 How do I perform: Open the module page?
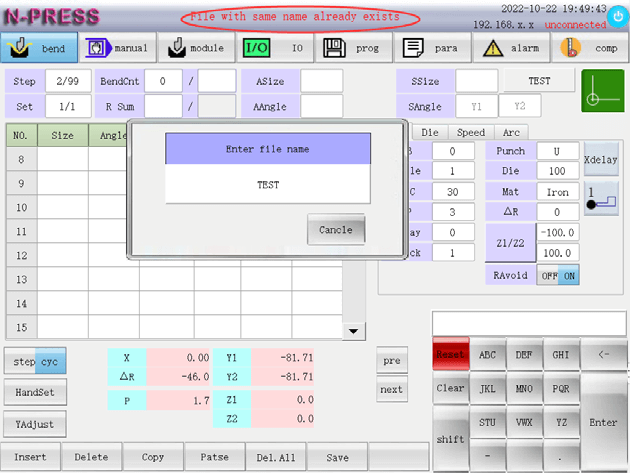195,48
